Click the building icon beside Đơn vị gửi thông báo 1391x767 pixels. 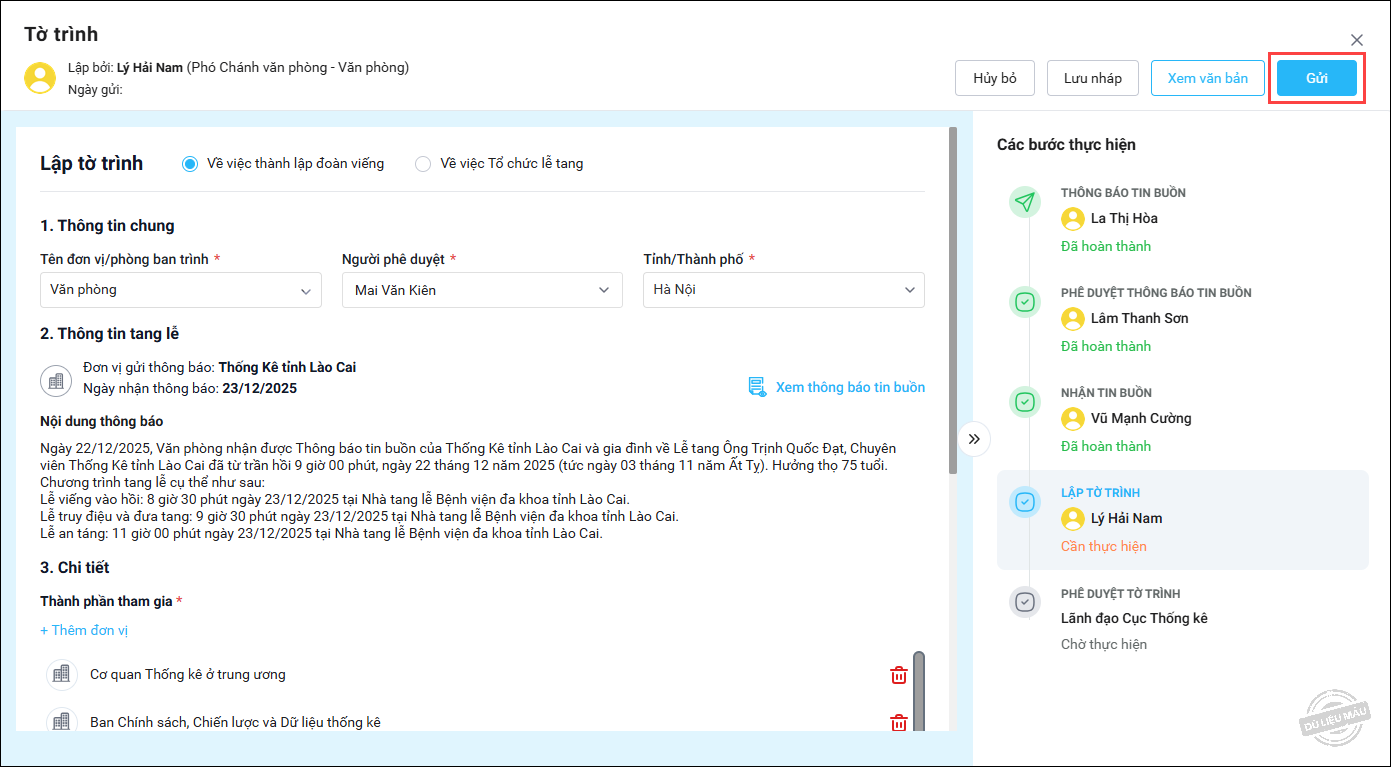pyautogui.click(x=56, y=380)
